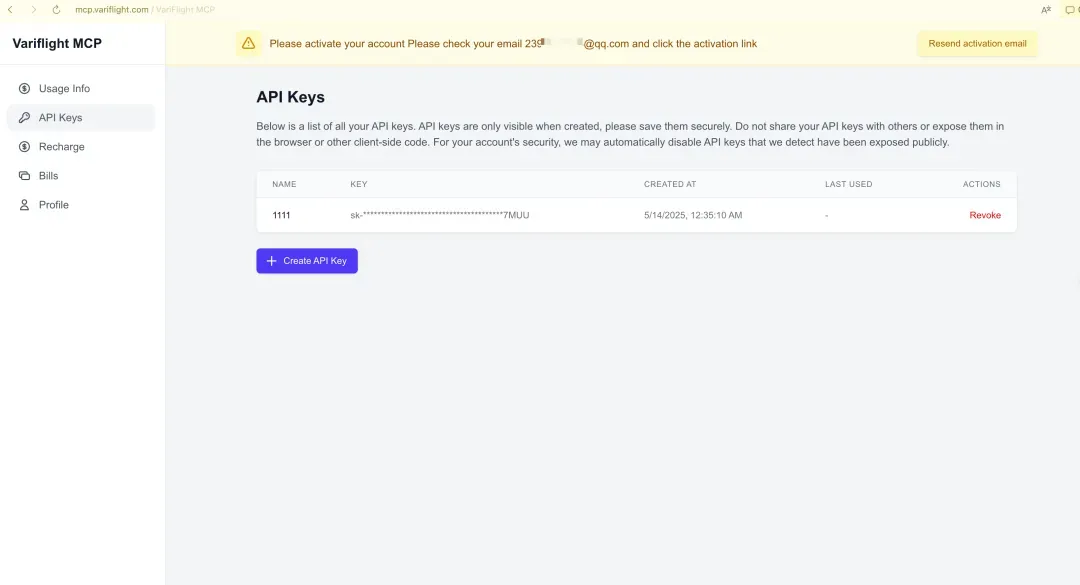Click the dollar icon beside Usage Info

(x=25, y=89)
